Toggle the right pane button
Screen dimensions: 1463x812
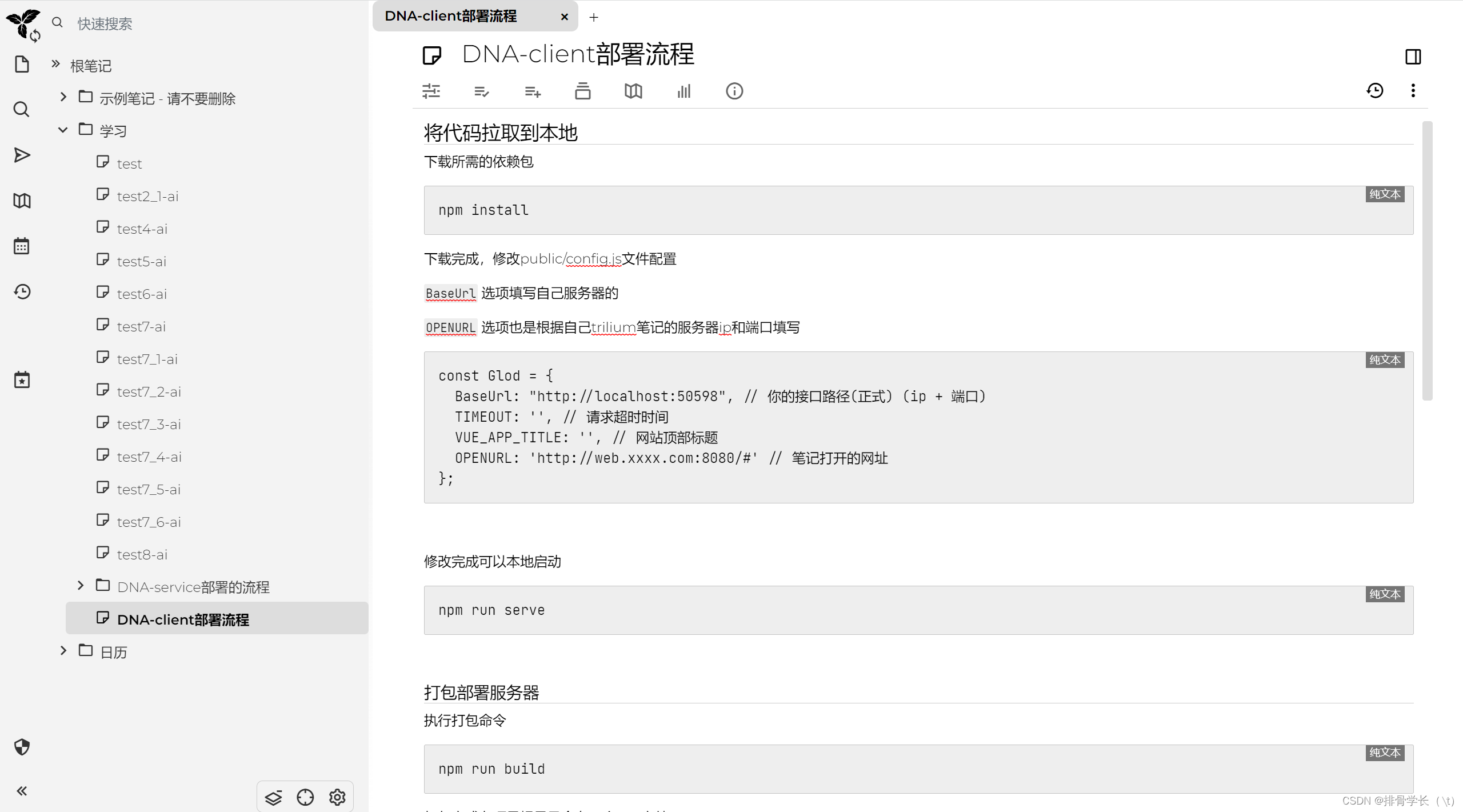point(1413,56)
